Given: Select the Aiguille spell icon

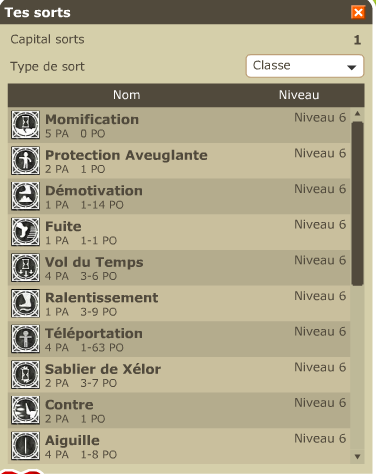Looking at the screenshot, I should coord(25,446).
